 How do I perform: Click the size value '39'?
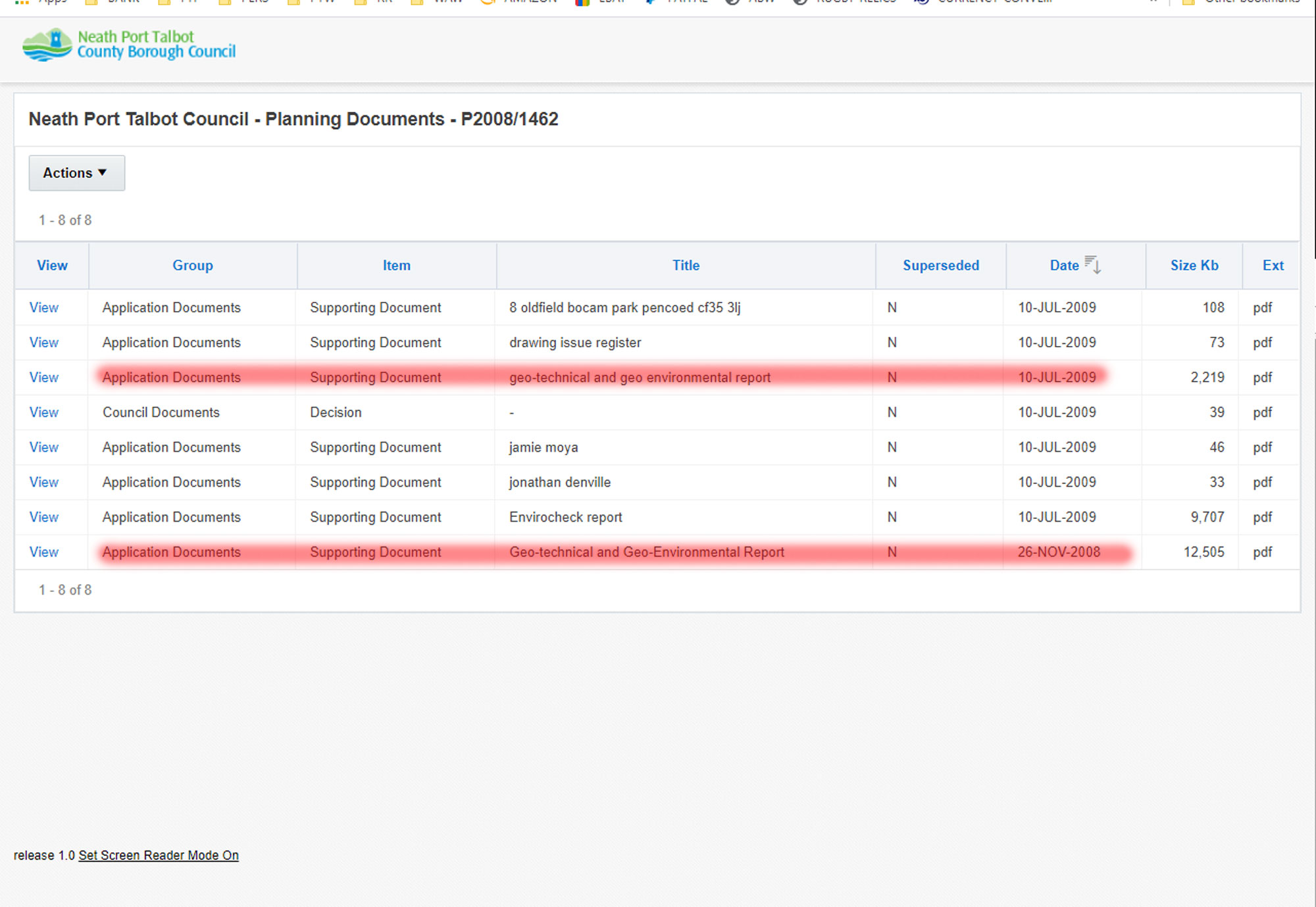[x=1217, y=412]
